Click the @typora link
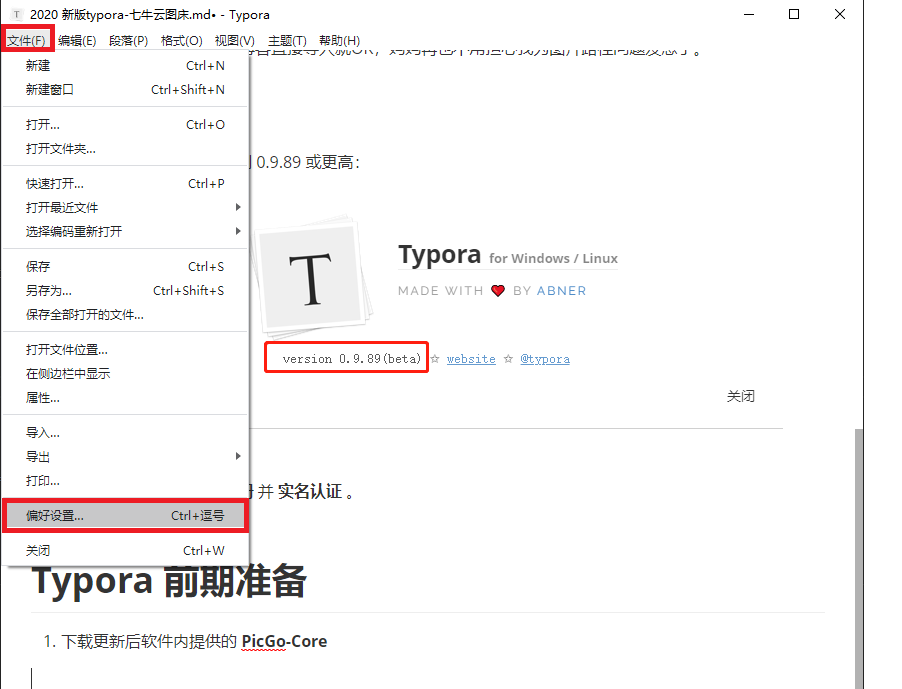Viewport: 902px width, 689px height. coord(545,359)
